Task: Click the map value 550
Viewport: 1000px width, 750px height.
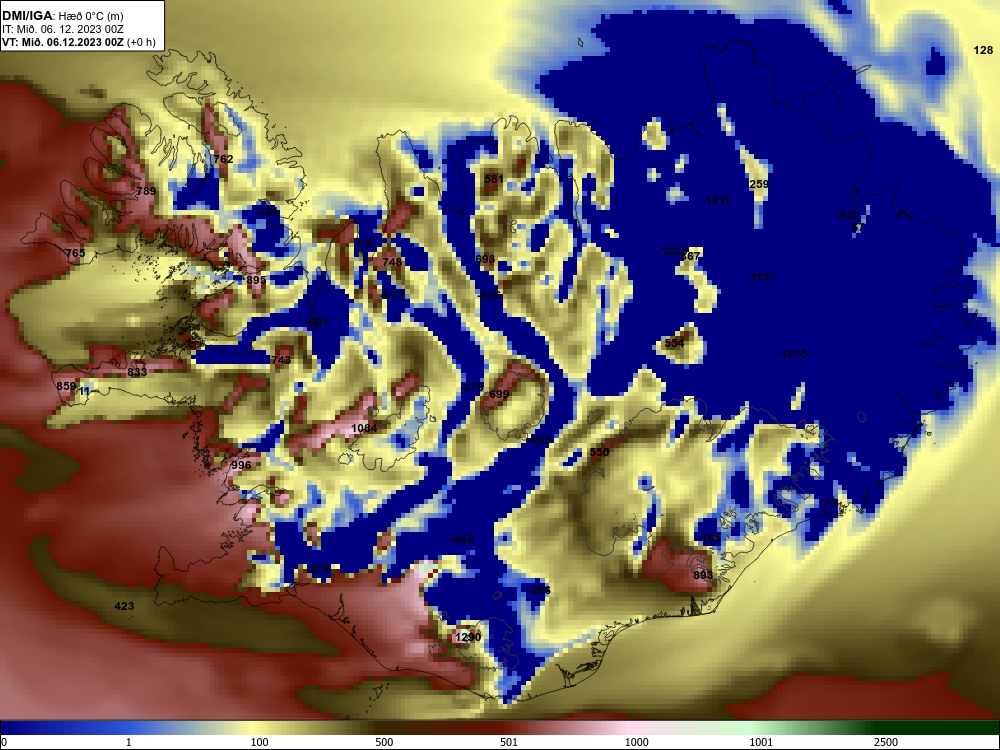Action: tap(599, 452)
